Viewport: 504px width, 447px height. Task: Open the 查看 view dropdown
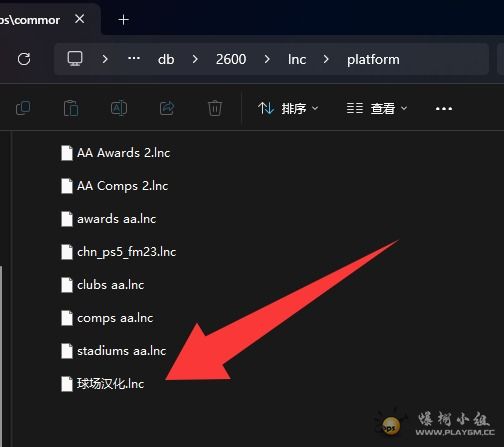[x=377, y=108]
